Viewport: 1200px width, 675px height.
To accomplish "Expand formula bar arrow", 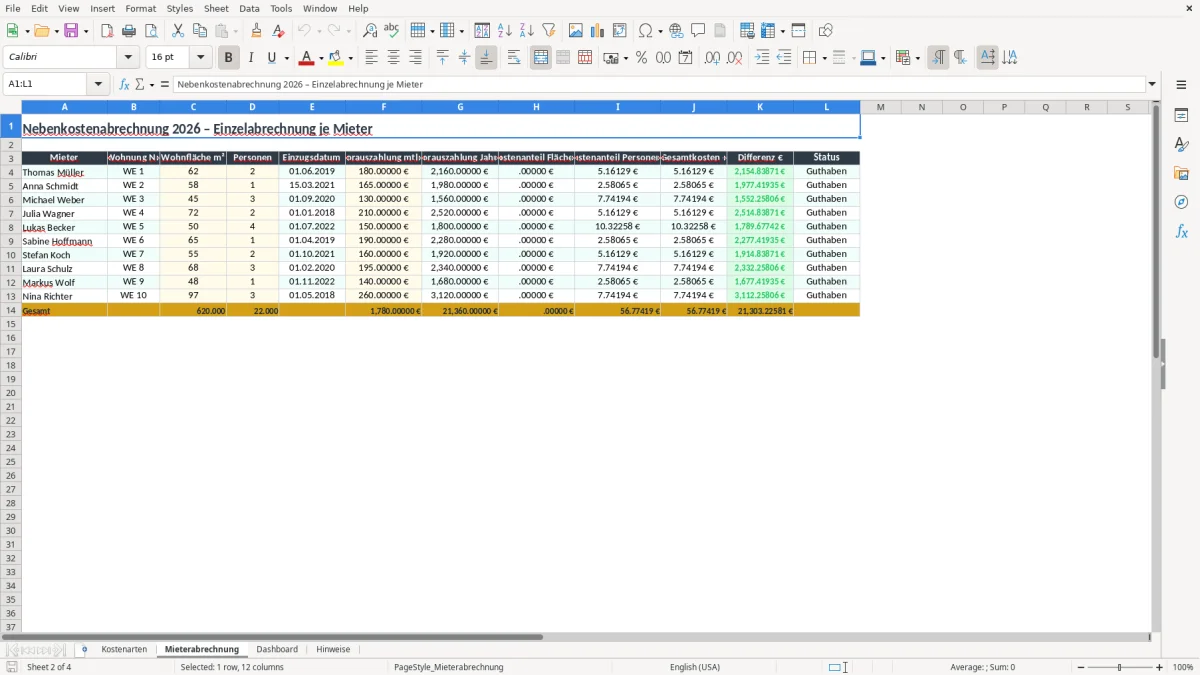I will tap(1152, 84).
